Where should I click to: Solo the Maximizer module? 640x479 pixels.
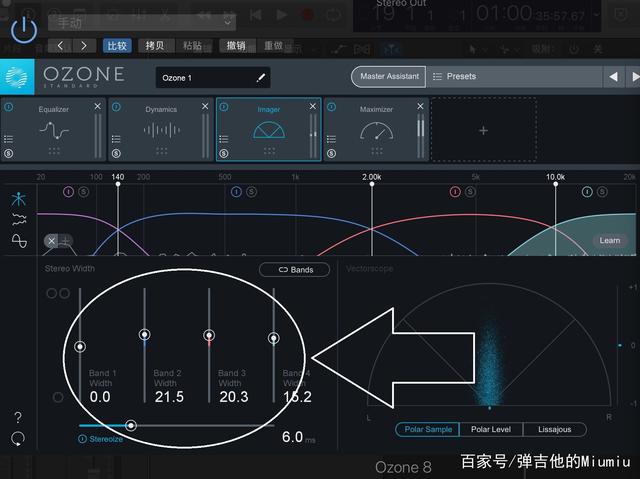pos(331,153)
